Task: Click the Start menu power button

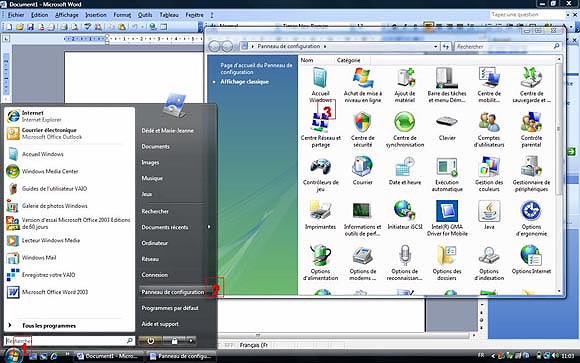Action: (x=150, y=341)
